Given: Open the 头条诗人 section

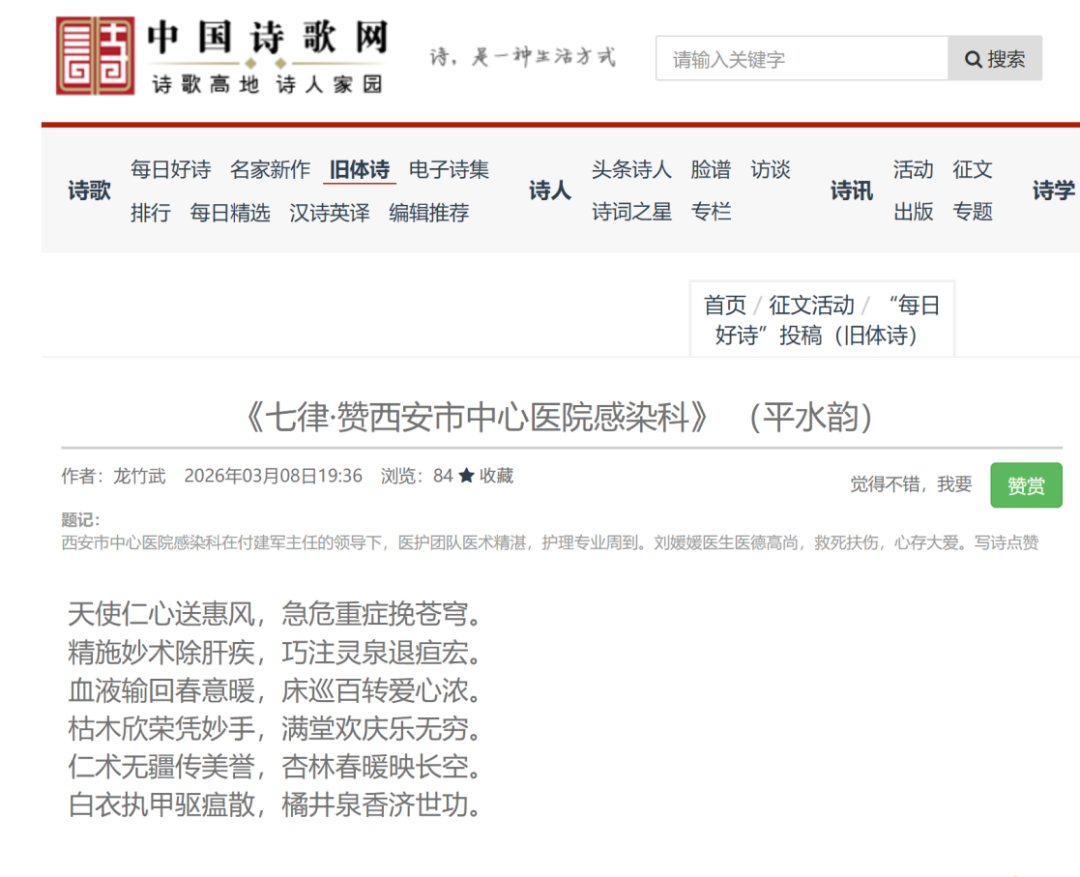Looking at the screenshot, I should click(631, 170).
